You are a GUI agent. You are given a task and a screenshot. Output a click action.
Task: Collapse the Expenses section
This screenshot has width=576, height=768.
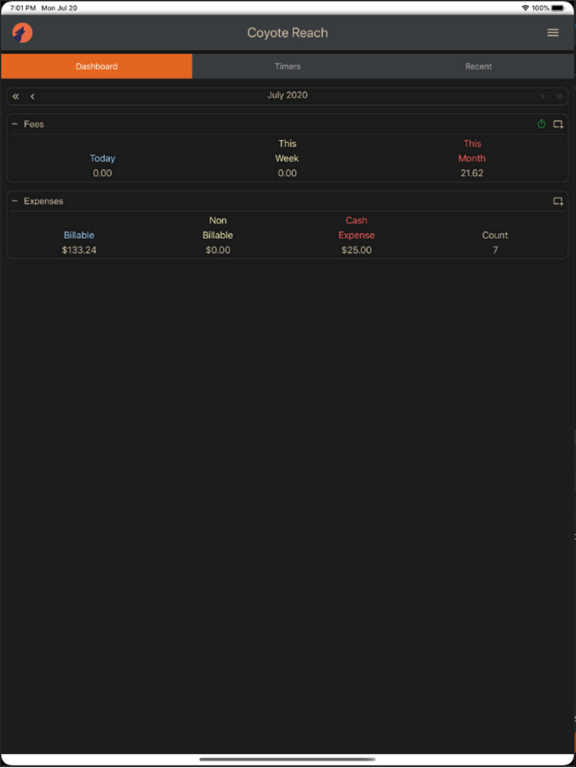coord(15,201)
